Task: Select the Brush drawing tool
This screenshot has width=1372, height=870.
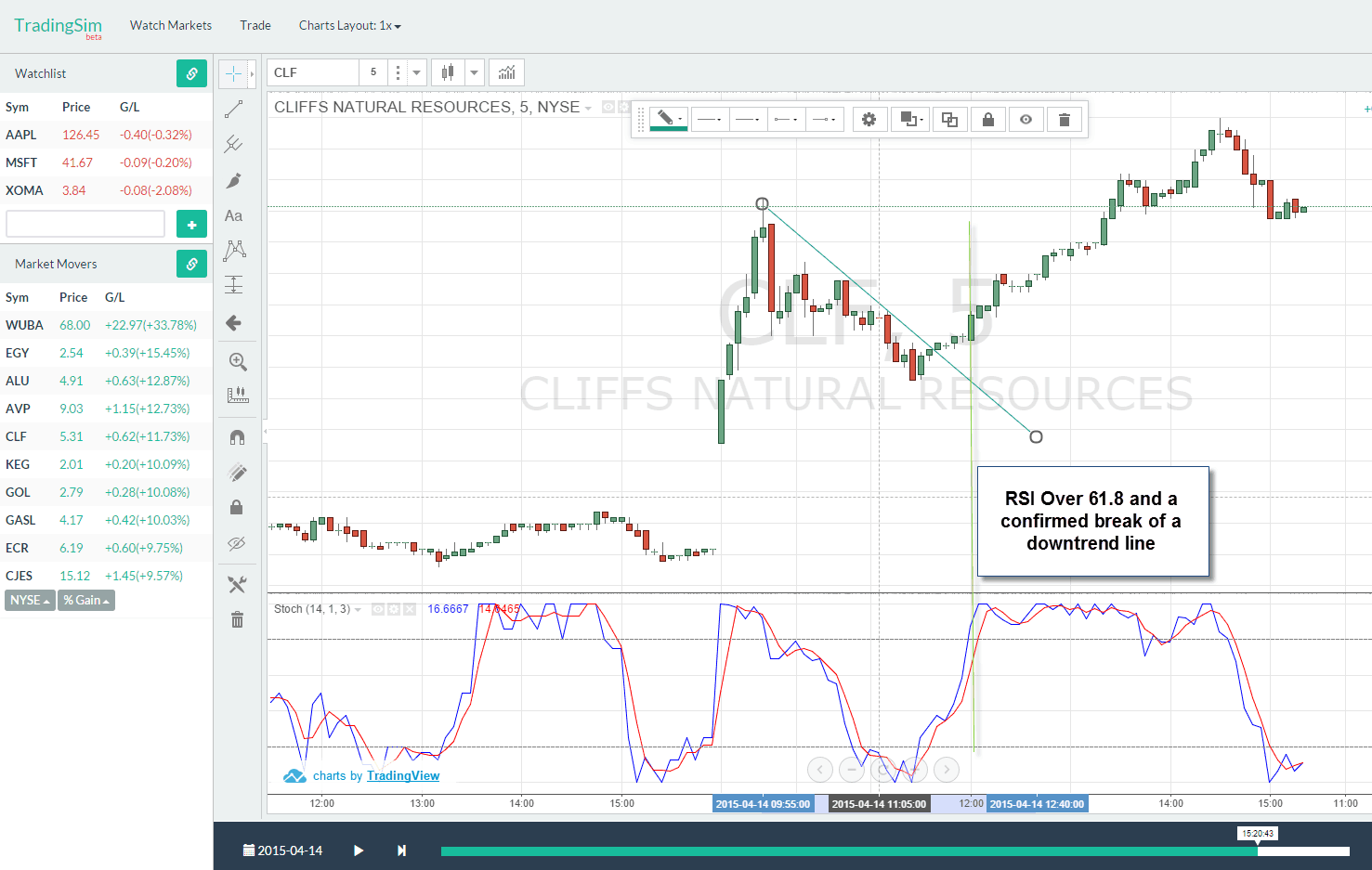Action: coord(233,180)
